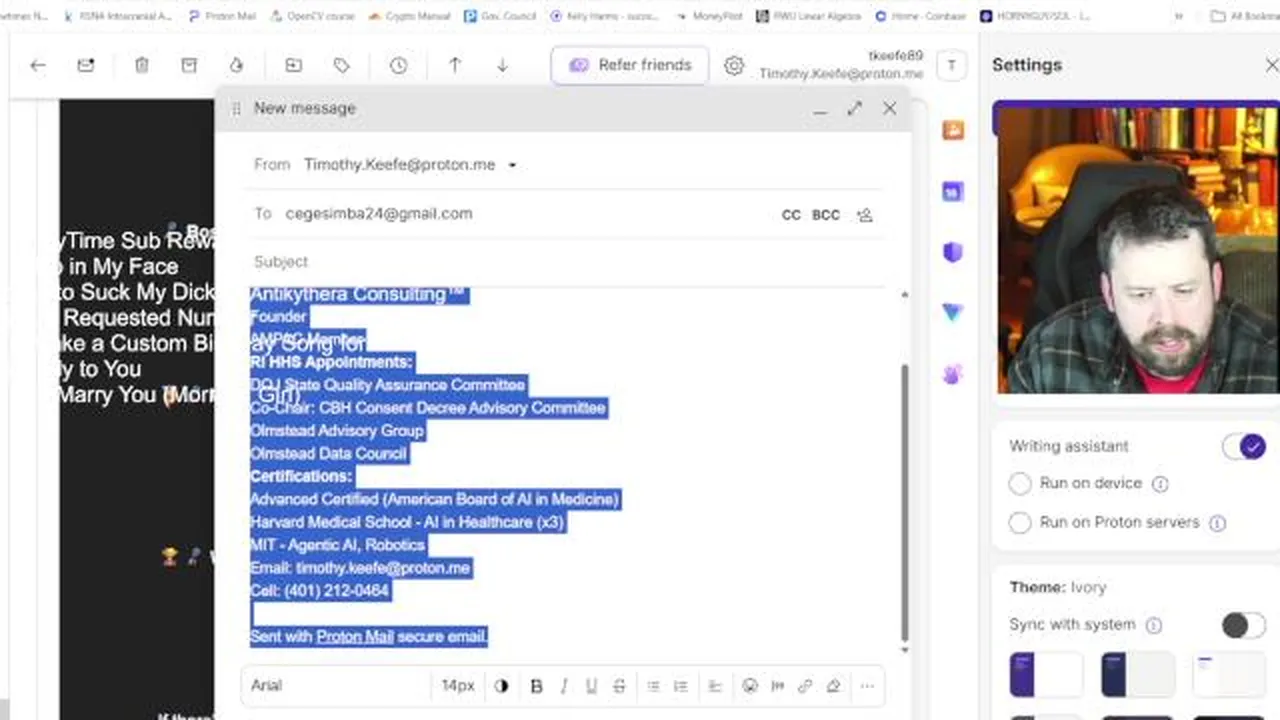
Task: Toggle underline formatting in composer
Action: pyautogui.click(x=591, y=686)
